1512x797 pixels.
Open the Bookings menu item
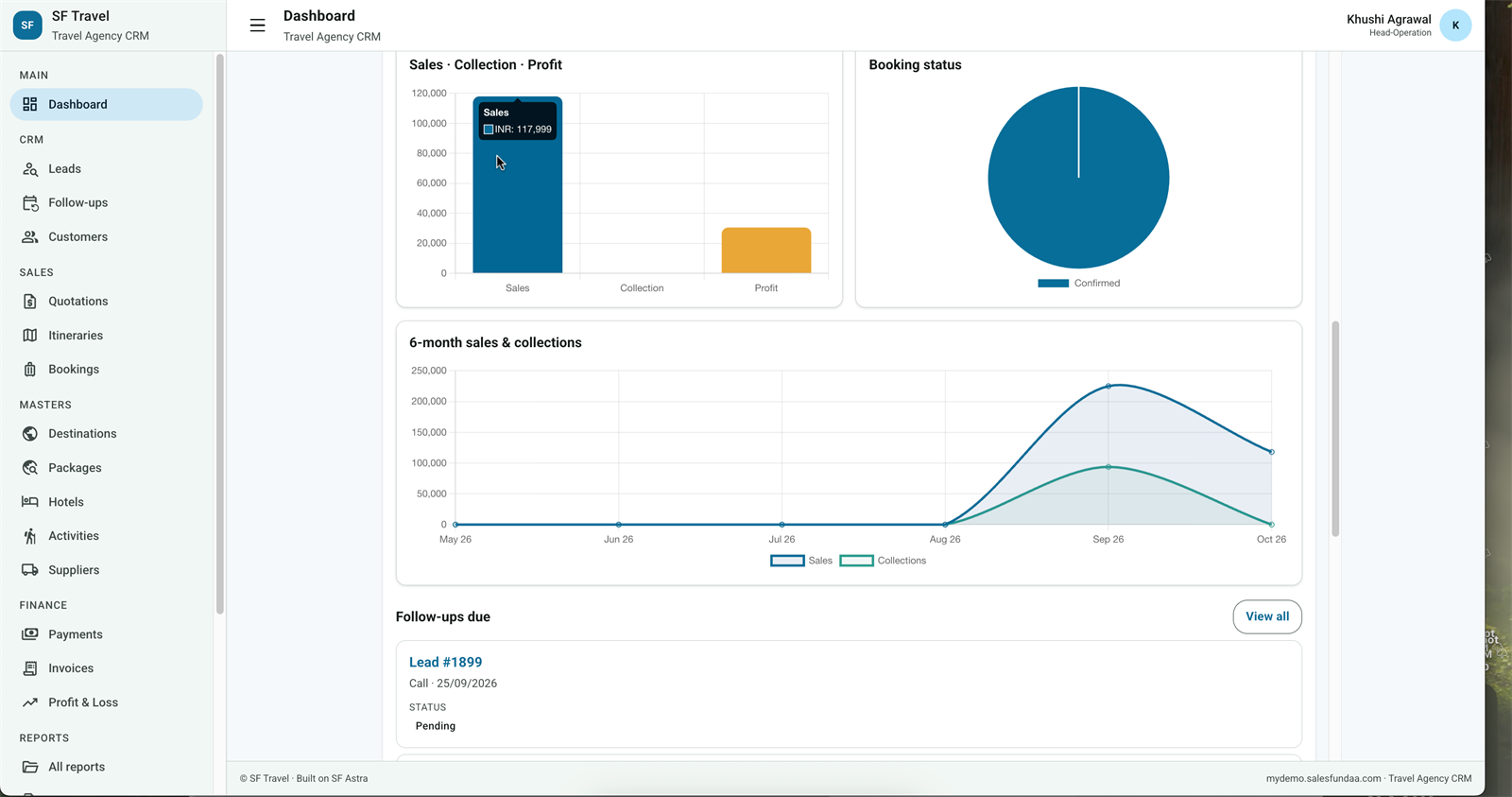coord(106,370)
